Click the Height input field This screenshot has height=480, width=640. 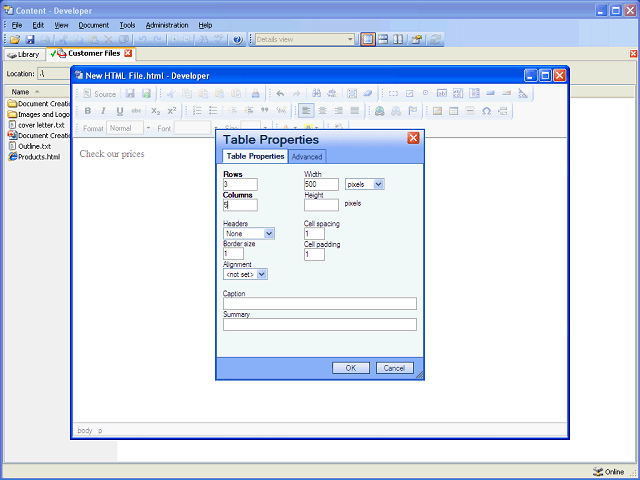pyautogui.click(x=321, y=205)
